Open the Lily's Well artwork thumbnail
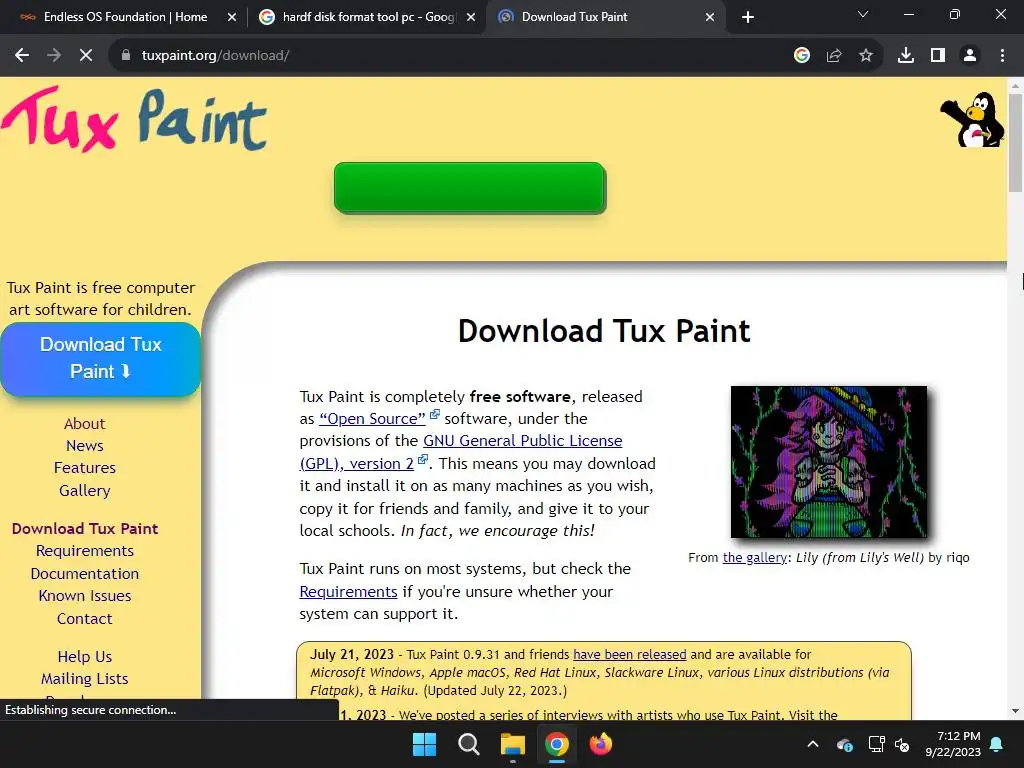Screen dimensions: 1024x768 point(829,462)
